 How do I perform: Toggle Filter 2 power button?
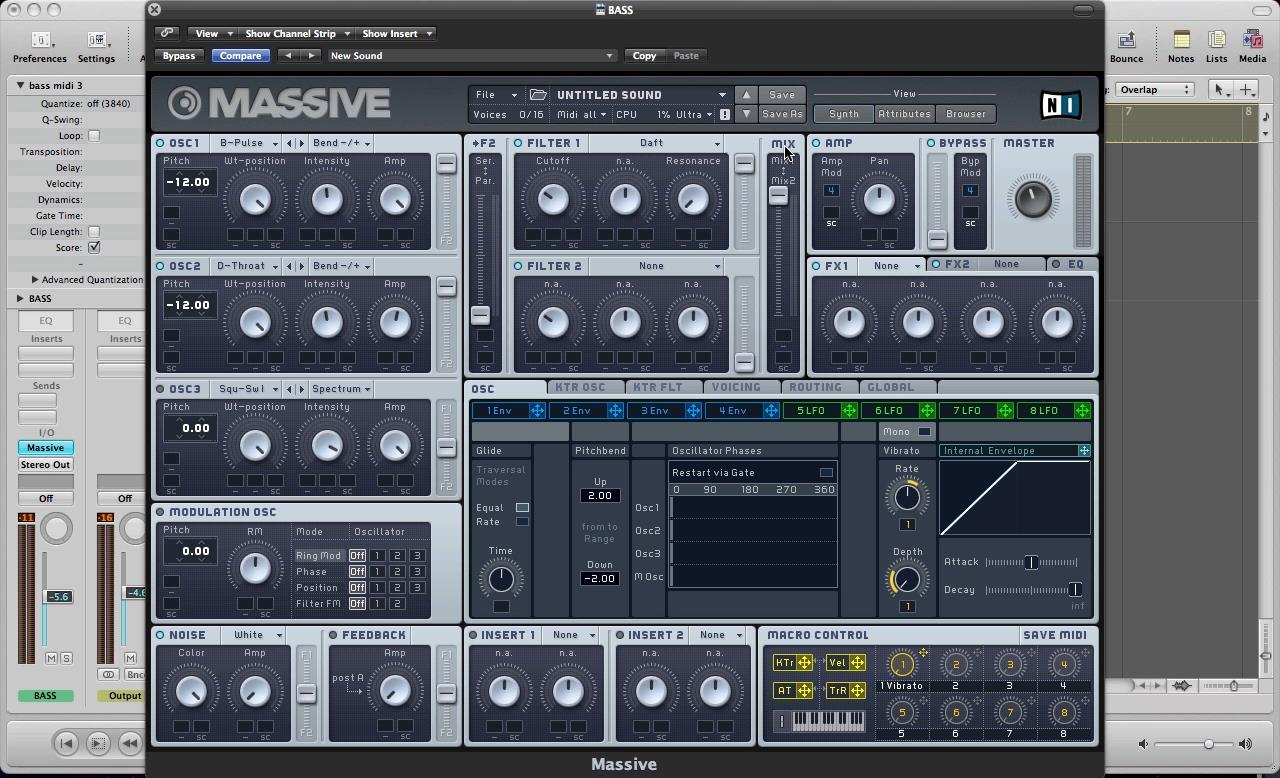[518, 266]
